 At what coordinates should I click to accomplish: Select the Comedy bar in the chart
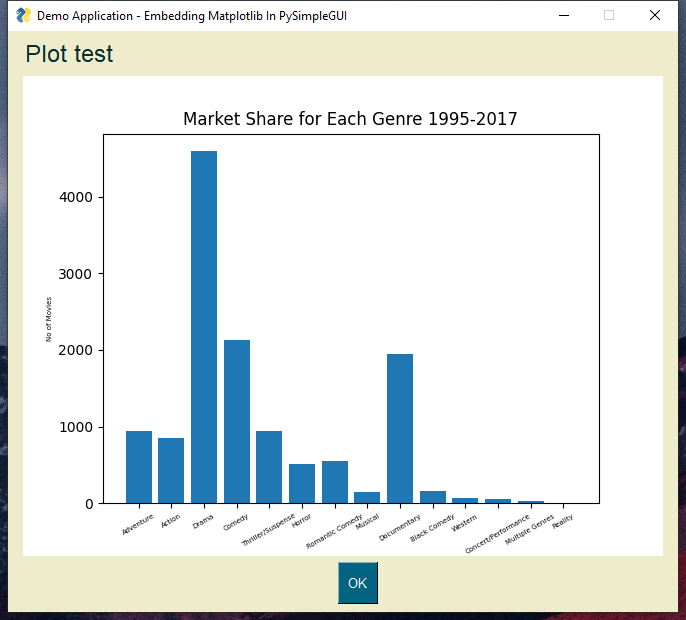[237, 421]
